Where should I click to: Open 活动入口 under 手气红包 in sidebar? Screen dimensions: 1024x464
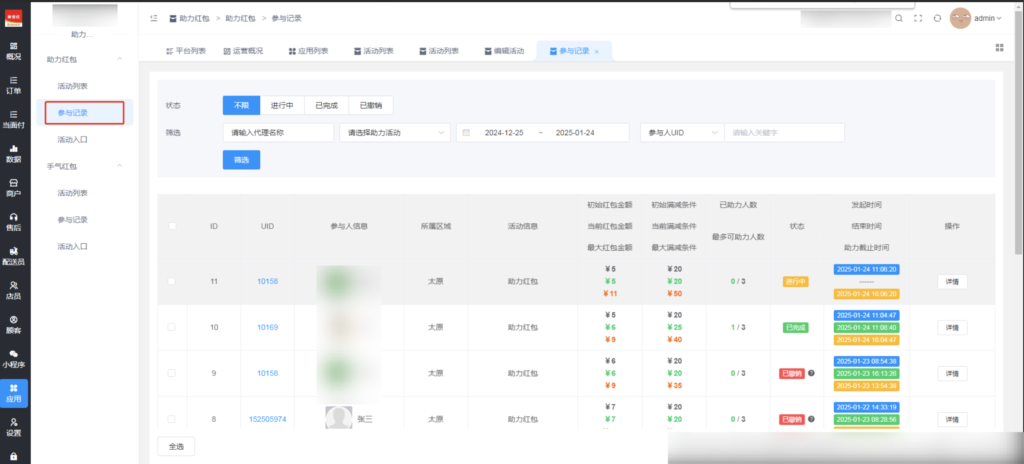72,246
